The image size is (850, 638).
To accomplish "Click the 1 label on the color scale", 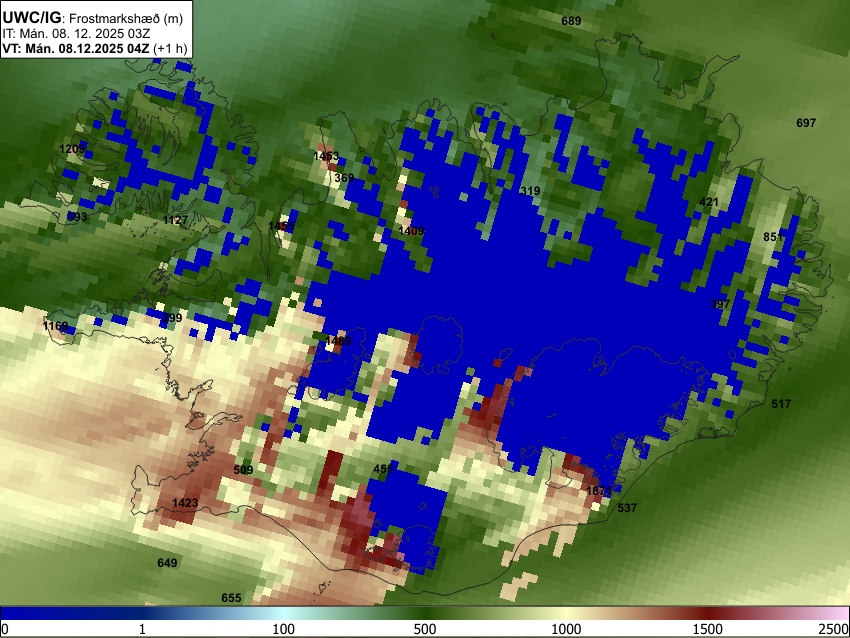I will click(x=142, y=629).
